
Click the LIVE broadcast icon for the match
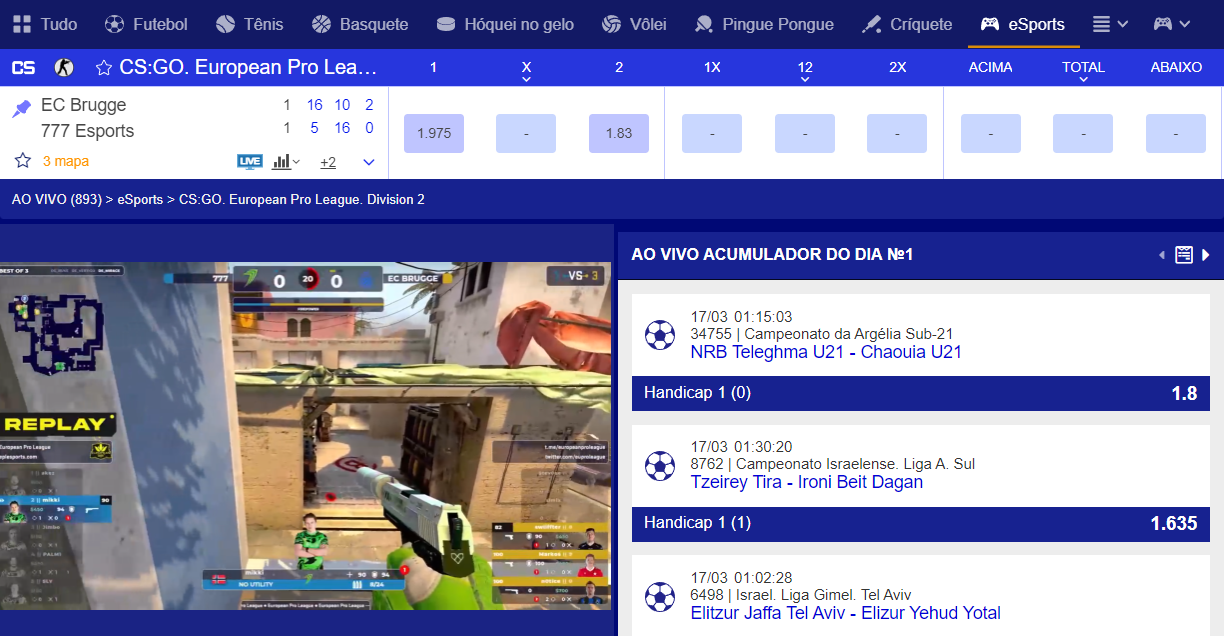click(250, 161)
